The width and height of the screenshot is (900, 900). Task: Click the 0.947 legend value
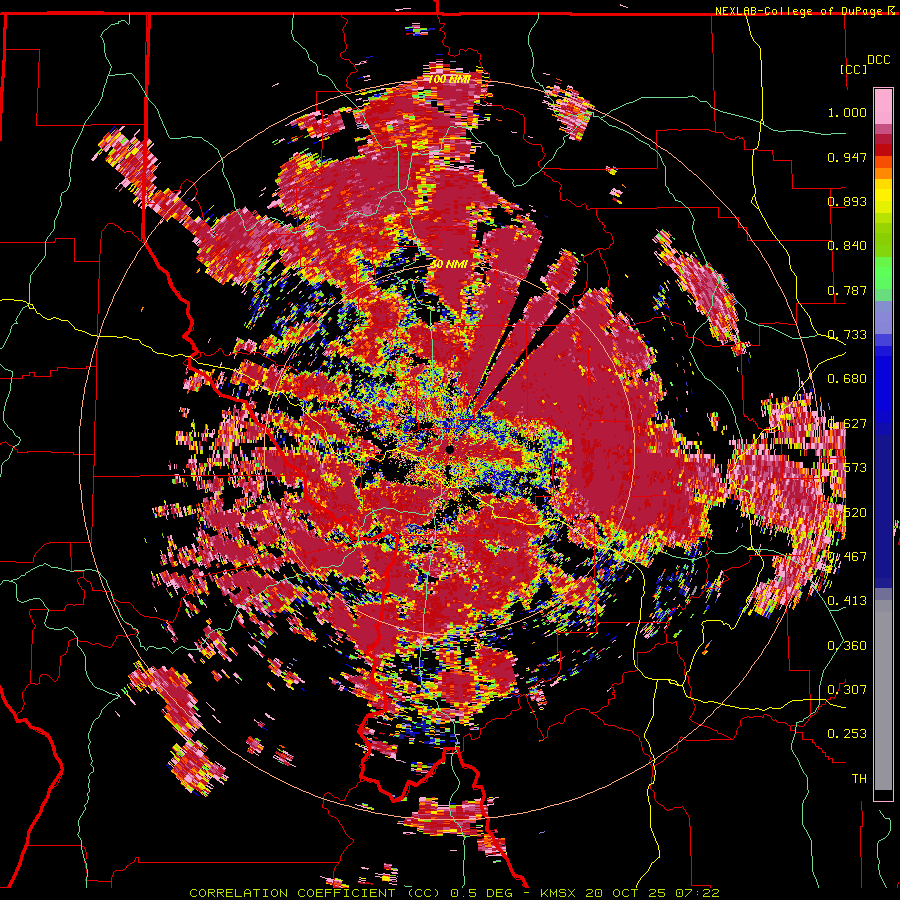[x=847, y=157]
